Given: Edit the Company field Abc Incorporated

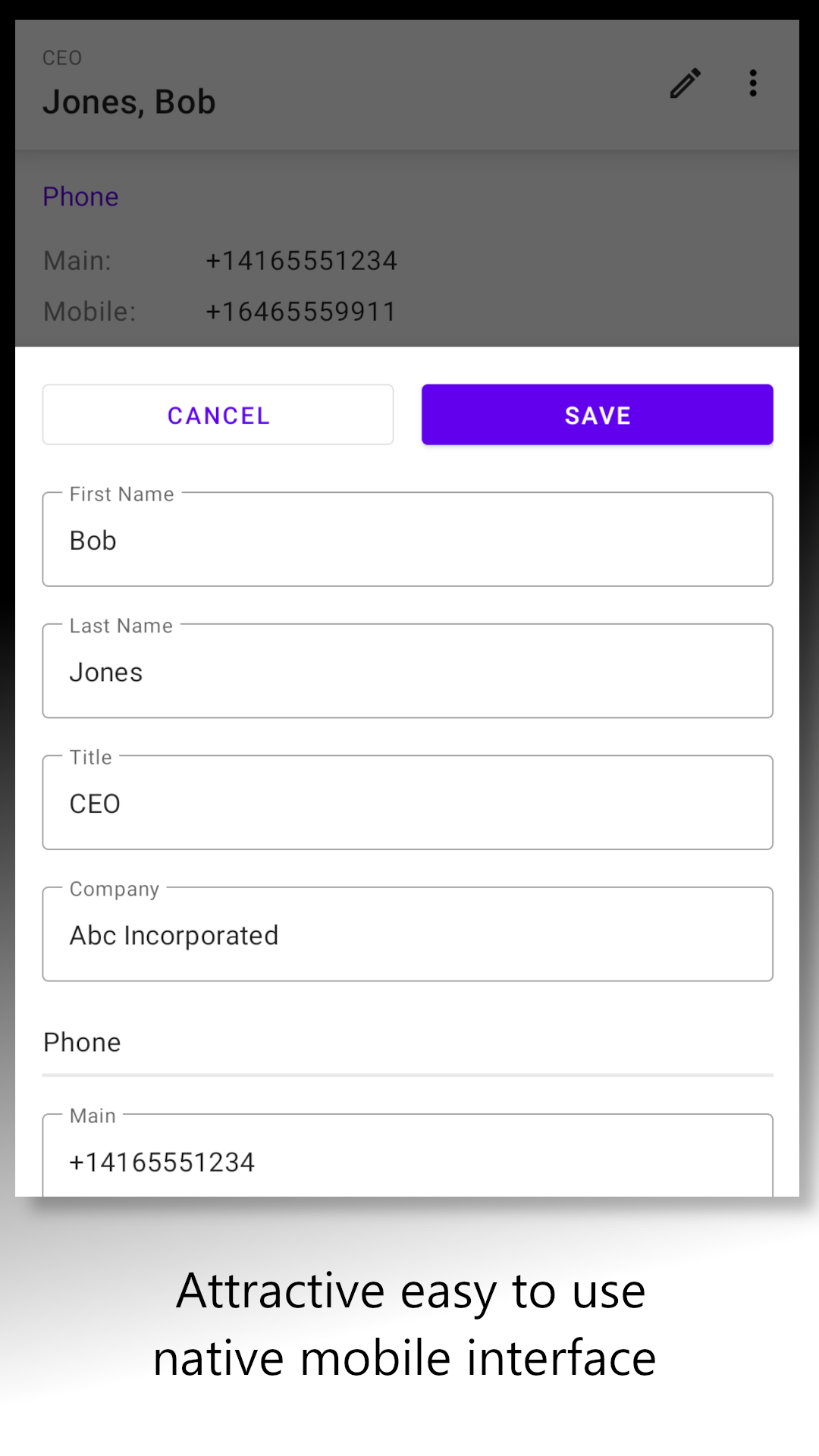Looking at the screenshot, I should (x=407, y=935).
